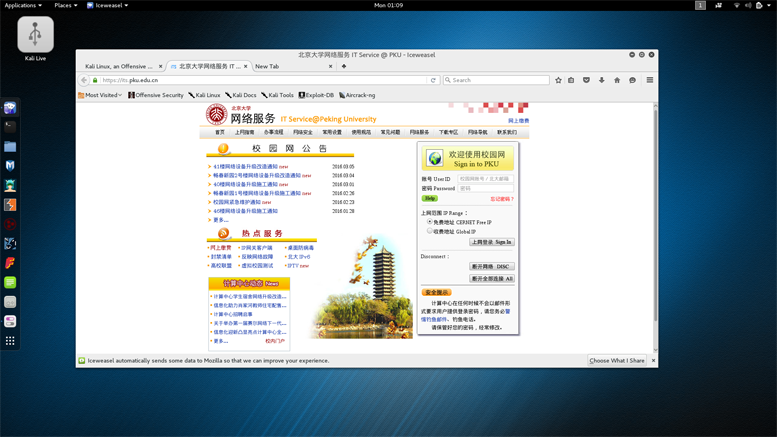Open Faraday red F dock icon
The height and width of the screenshot is (437, 777).
(10, 263)
